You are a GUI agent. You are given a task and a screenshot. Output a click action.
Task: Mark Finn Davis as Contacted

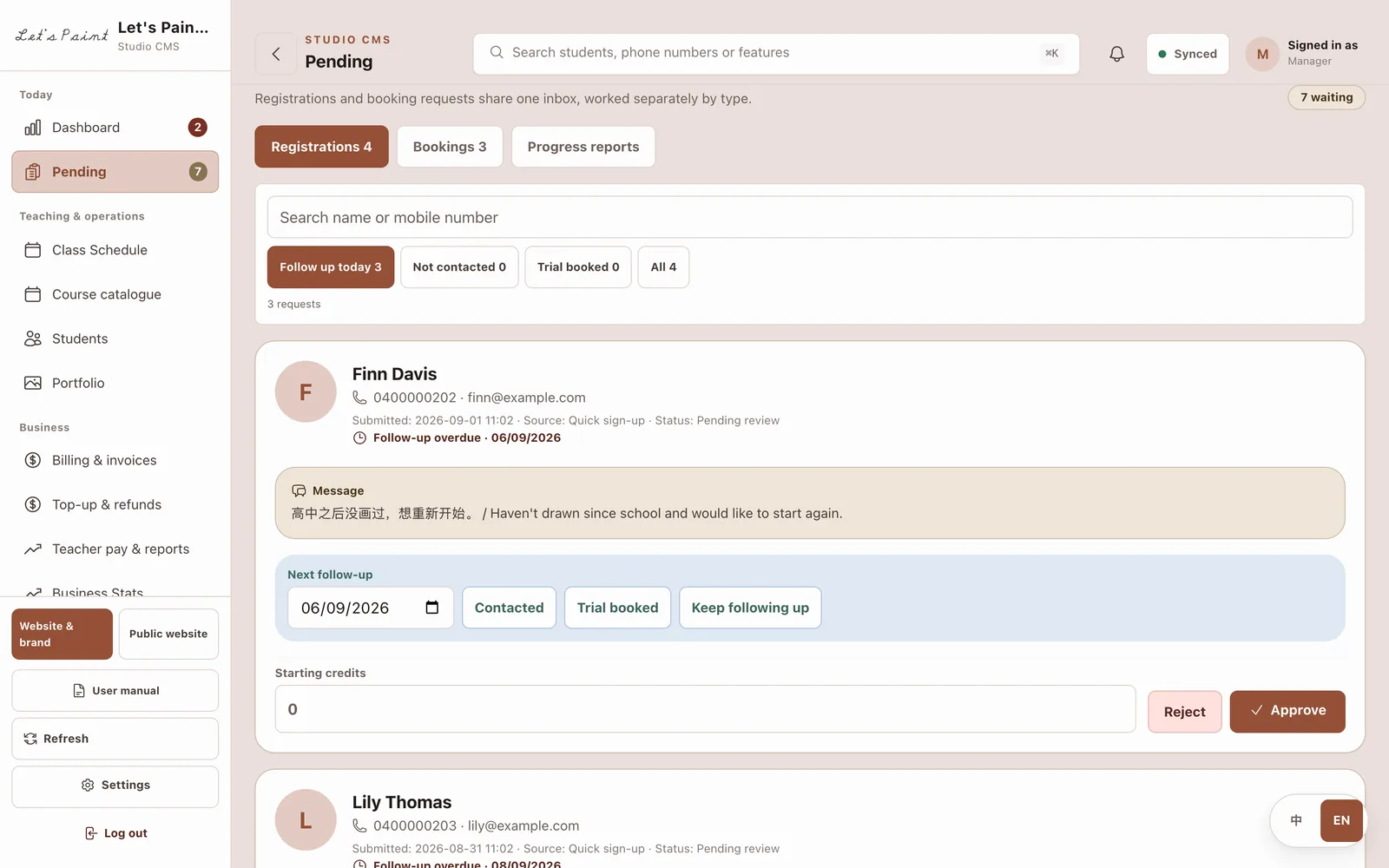point(510,608)
